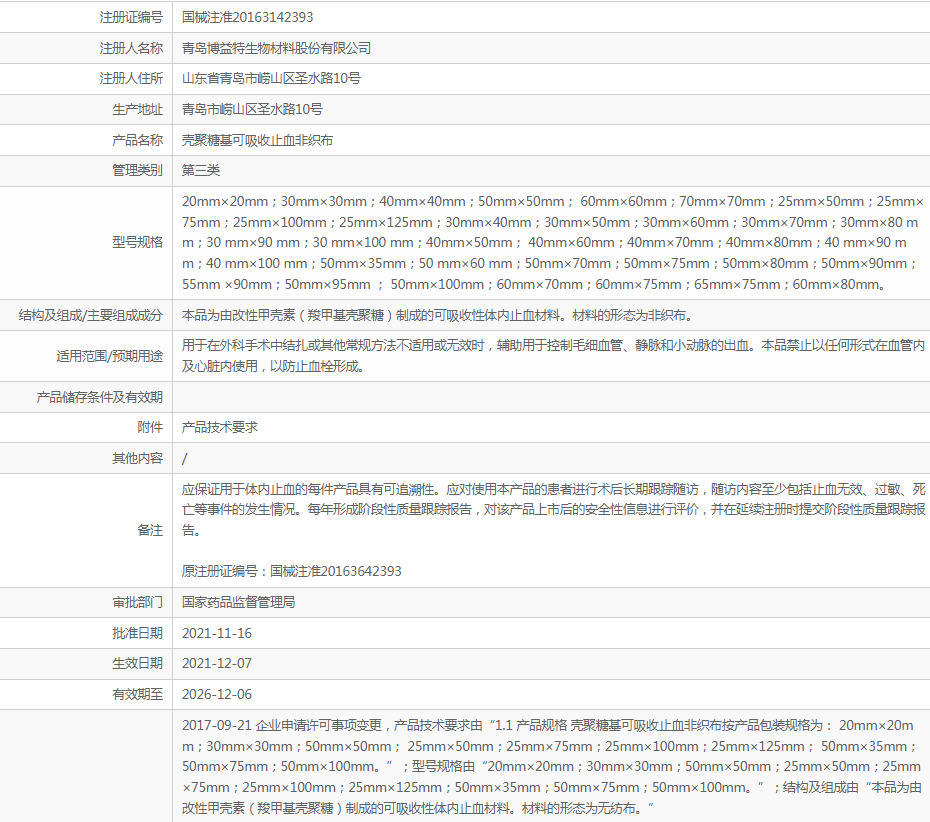Select the department 国家药品监督管理局
Image resolution: width=930 pixels, height=822 pixels.
(238, 602)
